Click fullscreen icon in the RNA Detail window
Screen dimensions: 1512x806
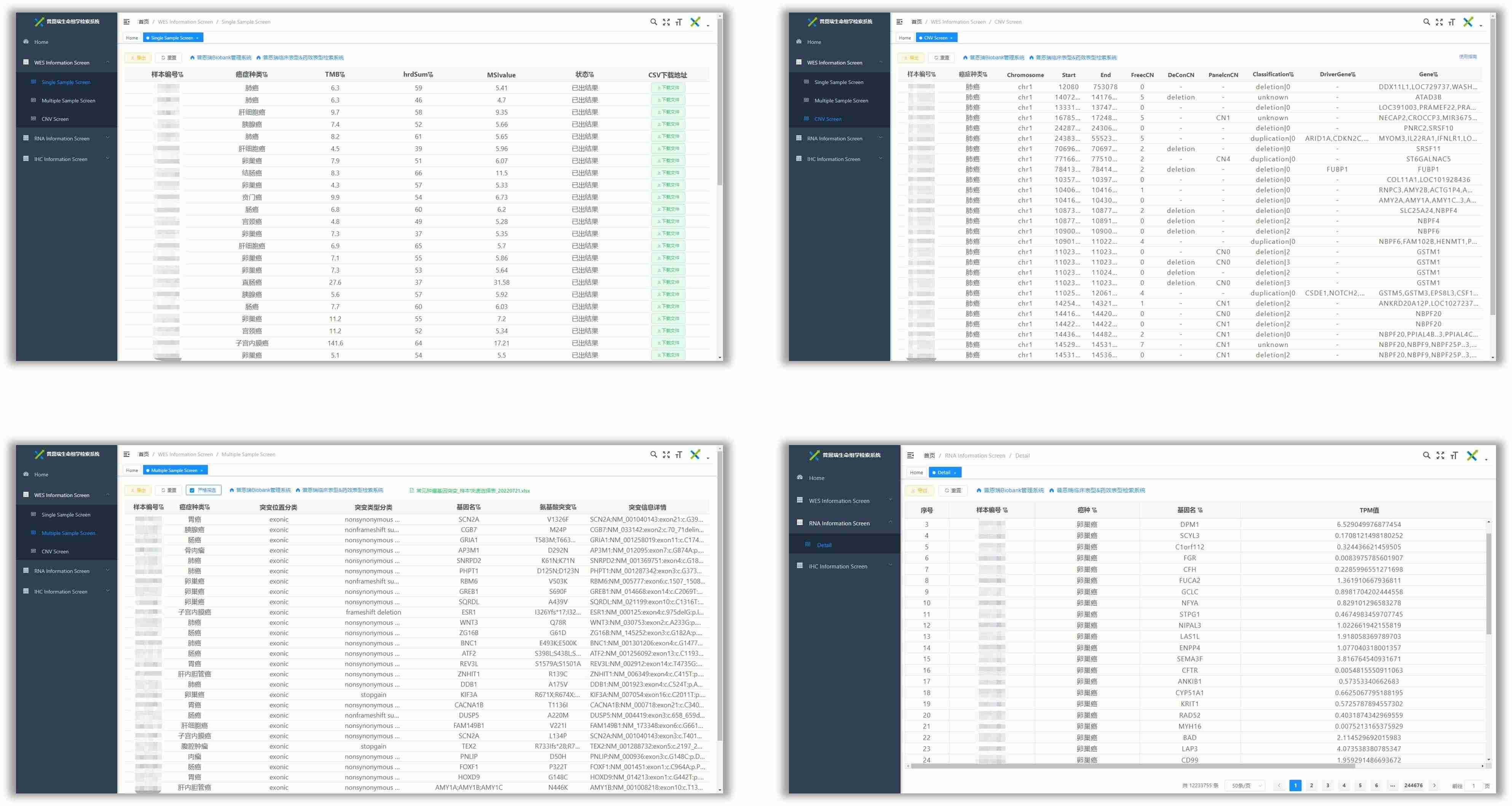coord(1440,455)
